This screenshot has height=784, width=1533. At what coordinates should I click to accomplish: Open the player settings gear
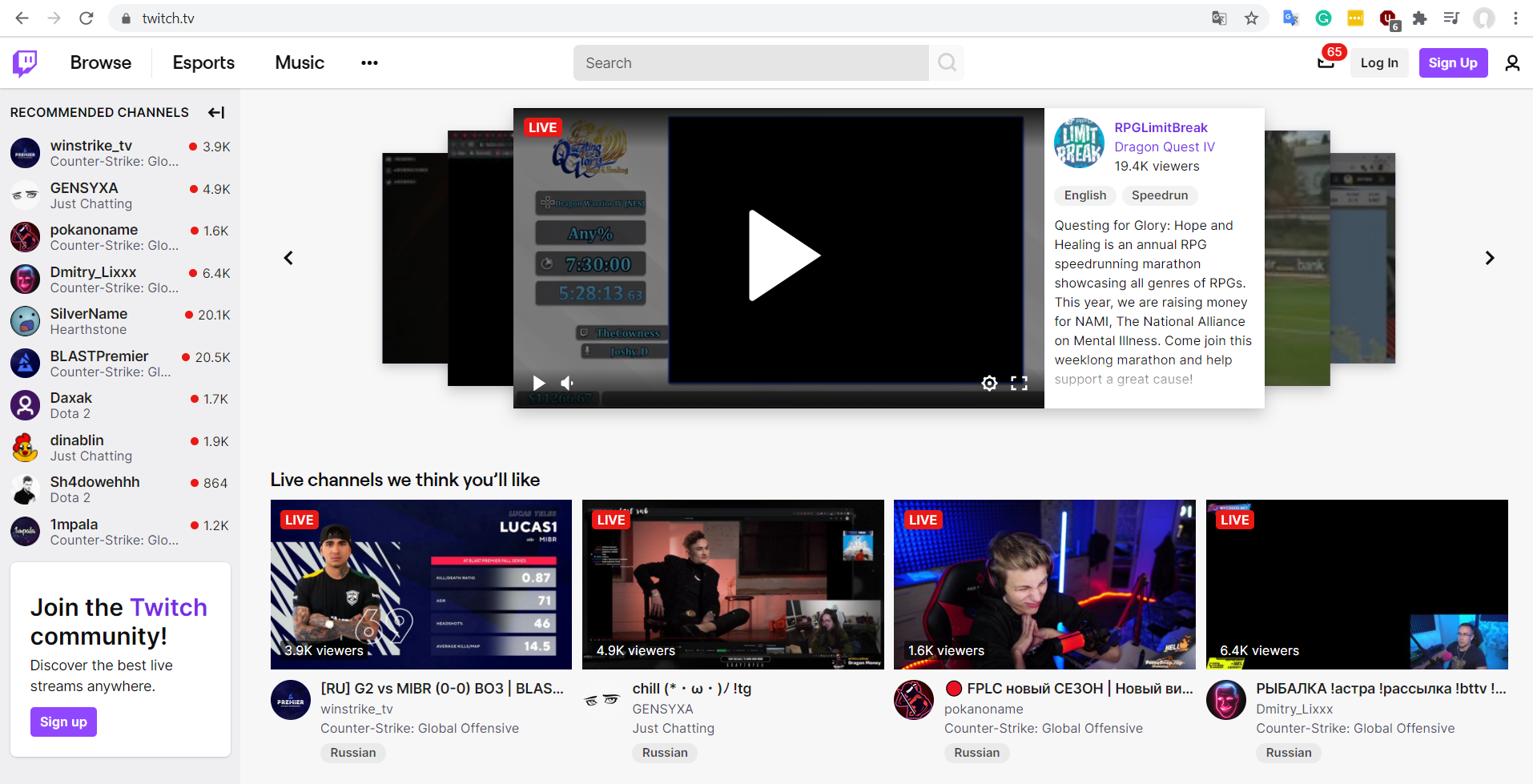[989, 383]
